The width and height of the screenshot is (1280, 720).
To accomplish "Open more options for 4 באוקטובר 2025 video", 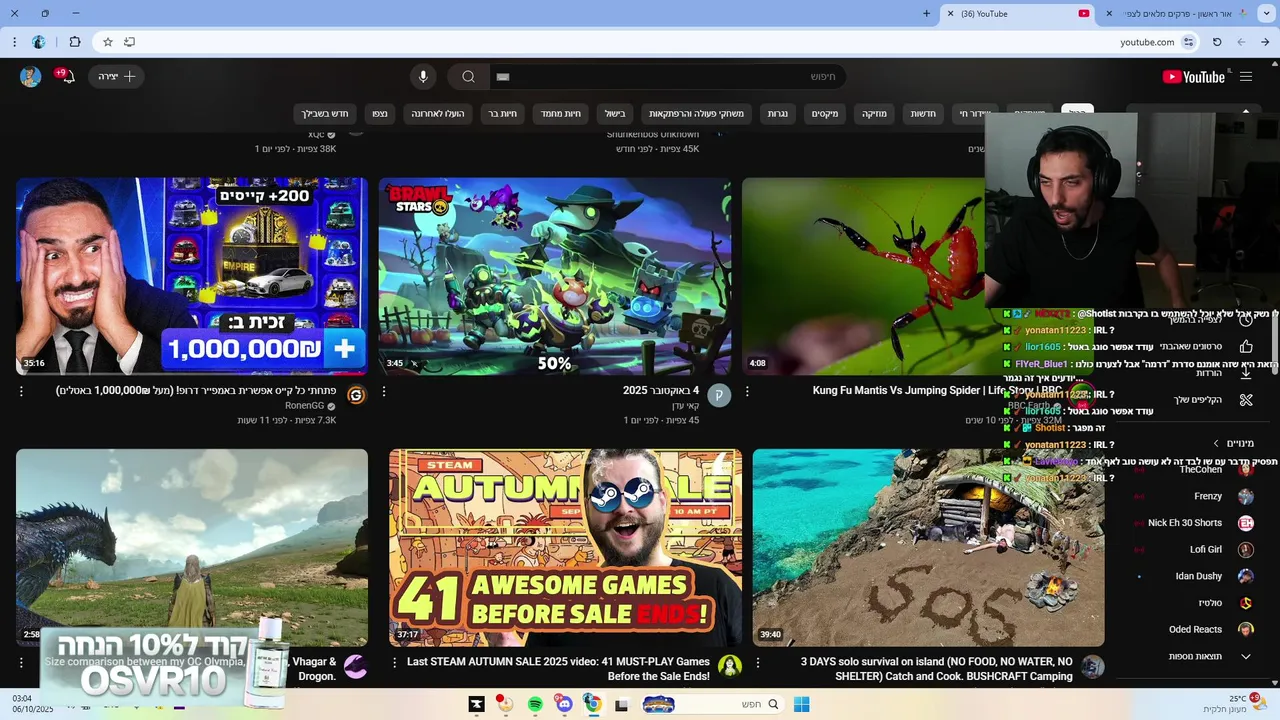I will (x=384, y=392).
